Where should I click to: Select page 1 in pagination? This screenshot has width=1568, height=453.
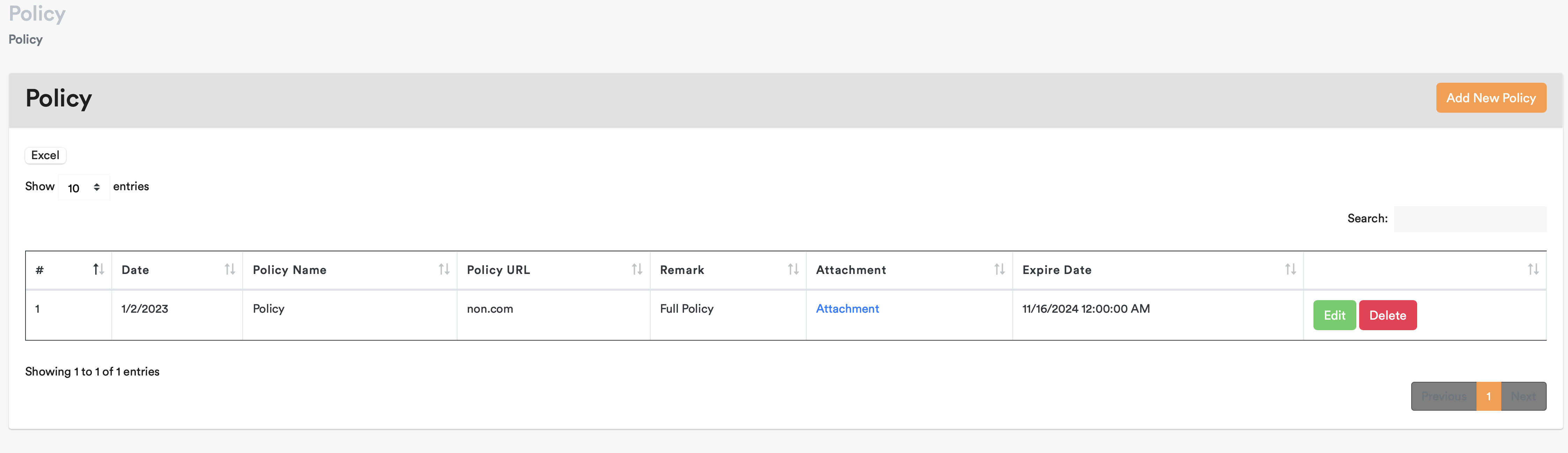point(1488,396)
